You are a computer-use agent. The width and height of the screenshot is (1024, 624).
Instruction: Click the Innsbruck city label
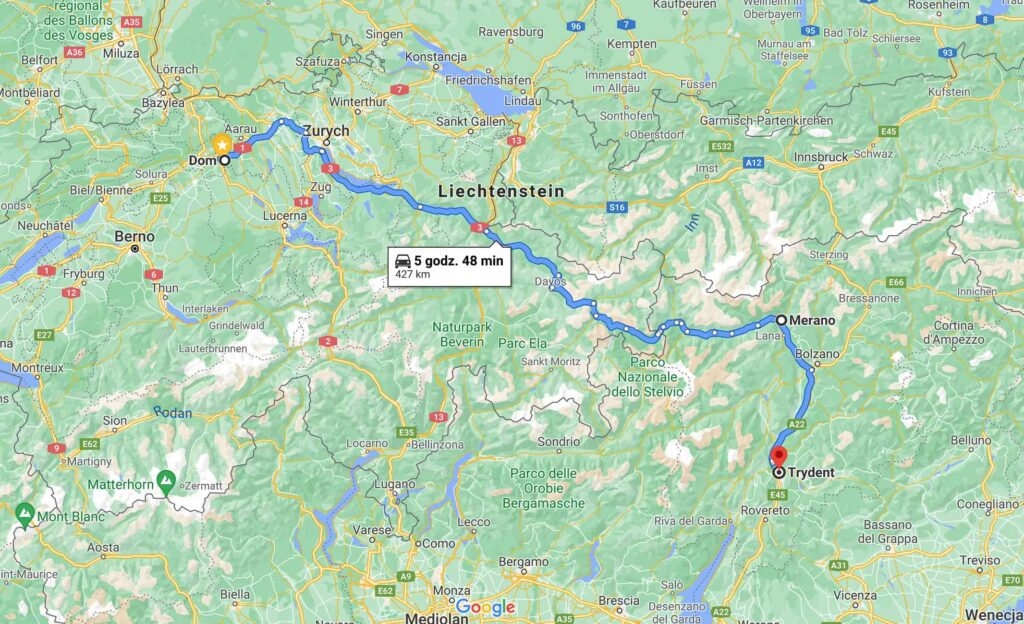[821, 157]
